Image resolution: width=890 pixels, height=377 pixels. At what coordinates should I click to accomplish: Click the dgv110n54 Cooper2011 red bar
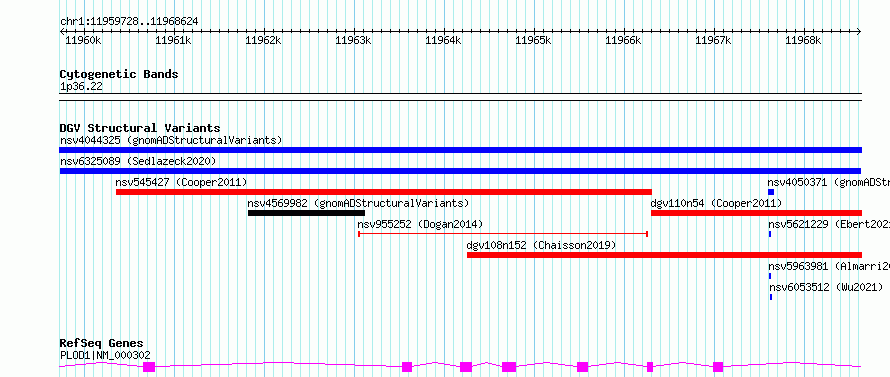pyautogui.click(x=756, y=213)
